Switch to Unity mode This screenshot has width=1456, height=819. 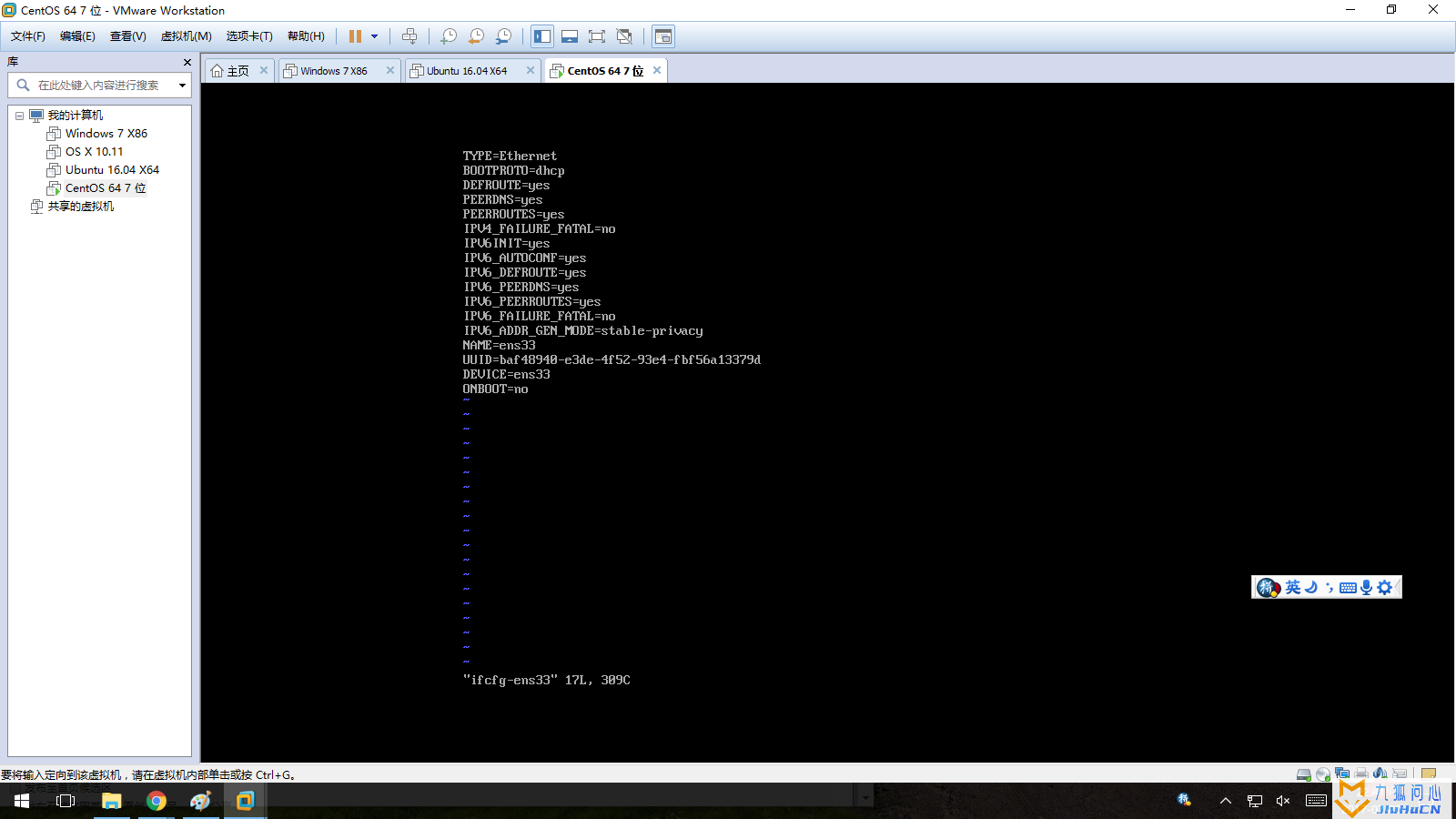[x=624, y=36]
